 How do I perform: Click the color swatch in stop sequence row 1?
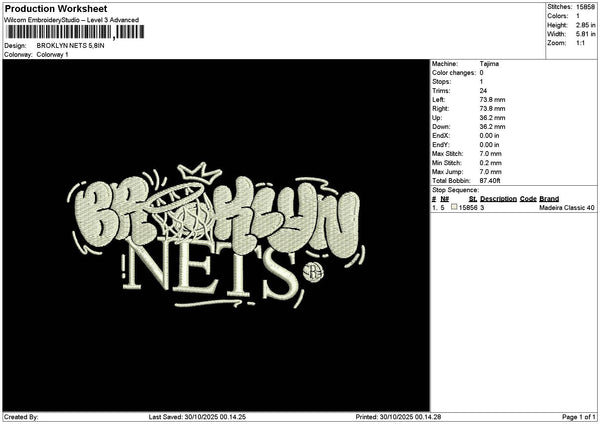454,207
